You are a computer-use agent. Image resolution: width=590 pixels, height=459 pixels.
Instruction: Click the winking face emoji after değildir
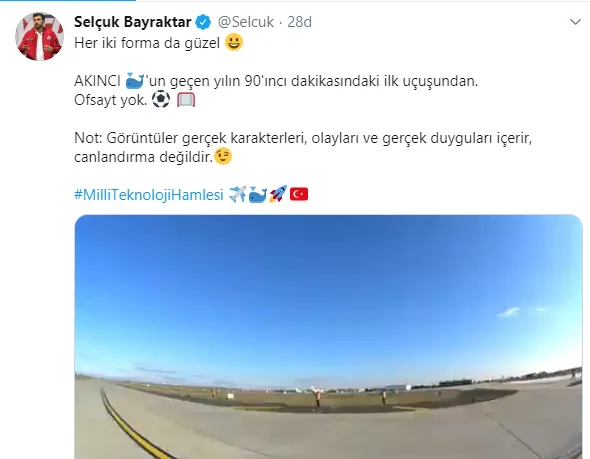[223, 157]
